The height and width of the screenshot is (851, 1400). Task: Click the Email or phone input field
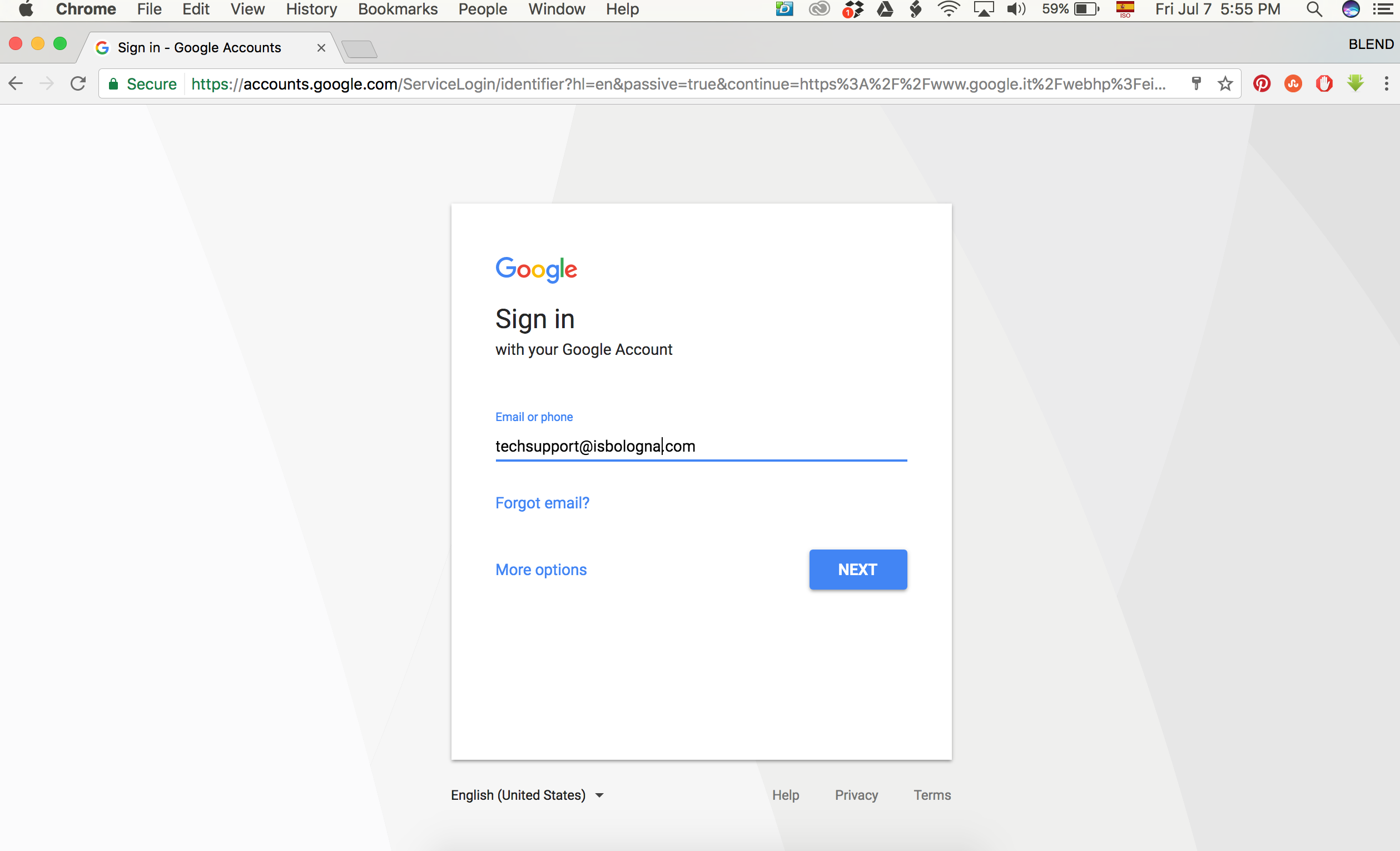[701, 446]
